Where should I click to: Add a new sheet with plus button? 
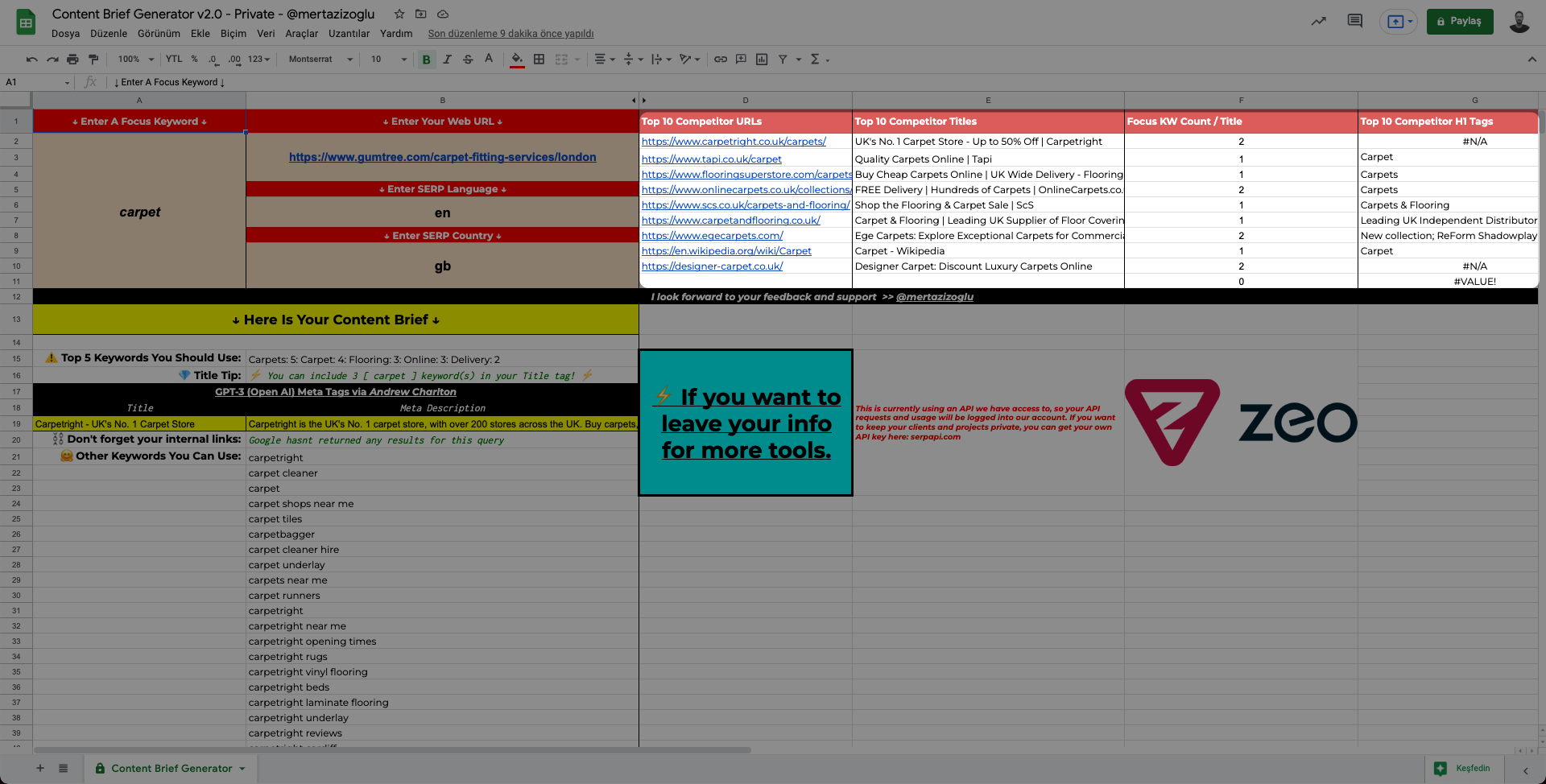click(40, 769)
